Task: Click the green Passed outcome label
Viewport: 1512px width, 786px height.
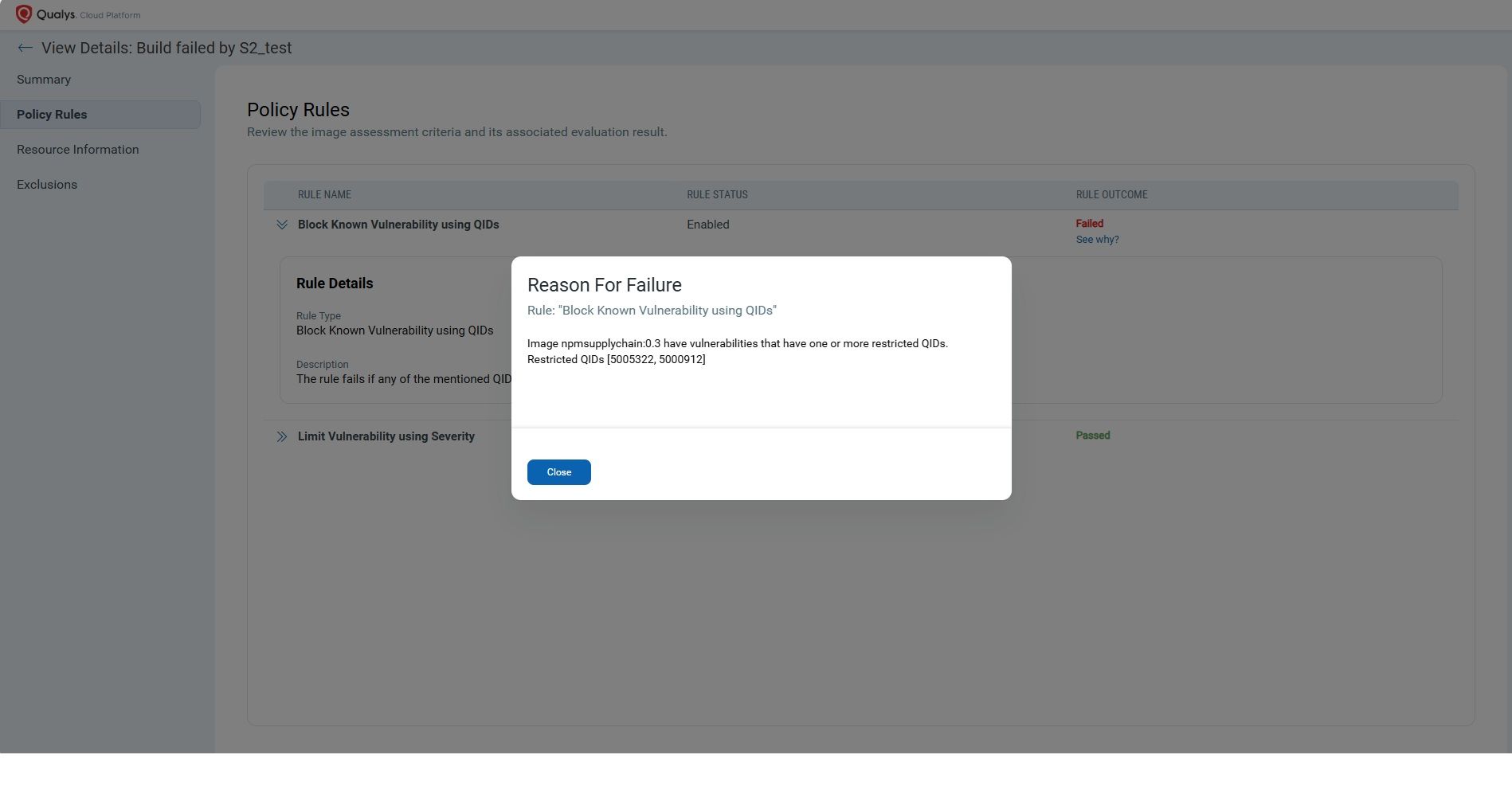Action: [x=1092, y=436]
